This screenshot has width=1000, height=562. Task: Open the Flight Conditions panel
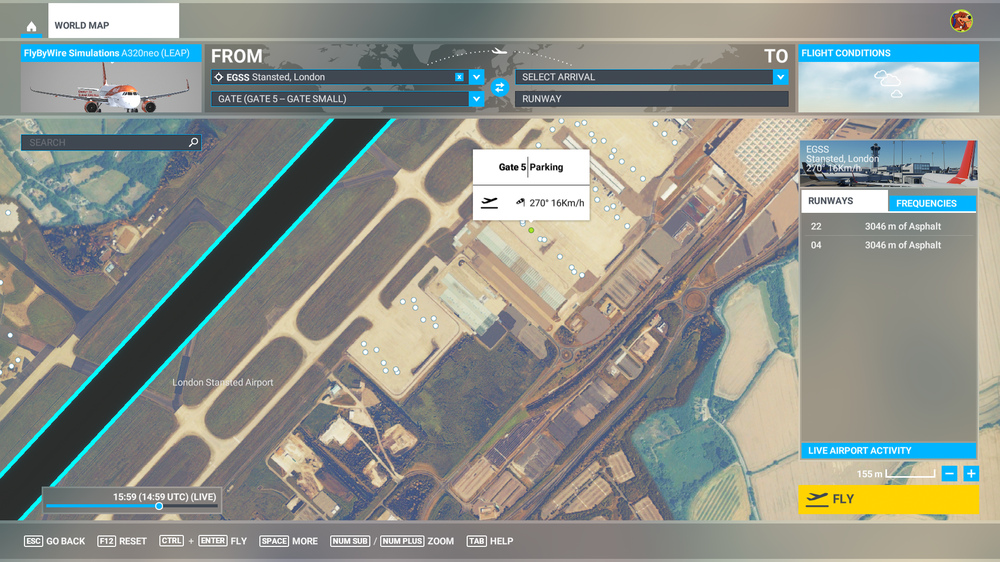pos(888,53)
